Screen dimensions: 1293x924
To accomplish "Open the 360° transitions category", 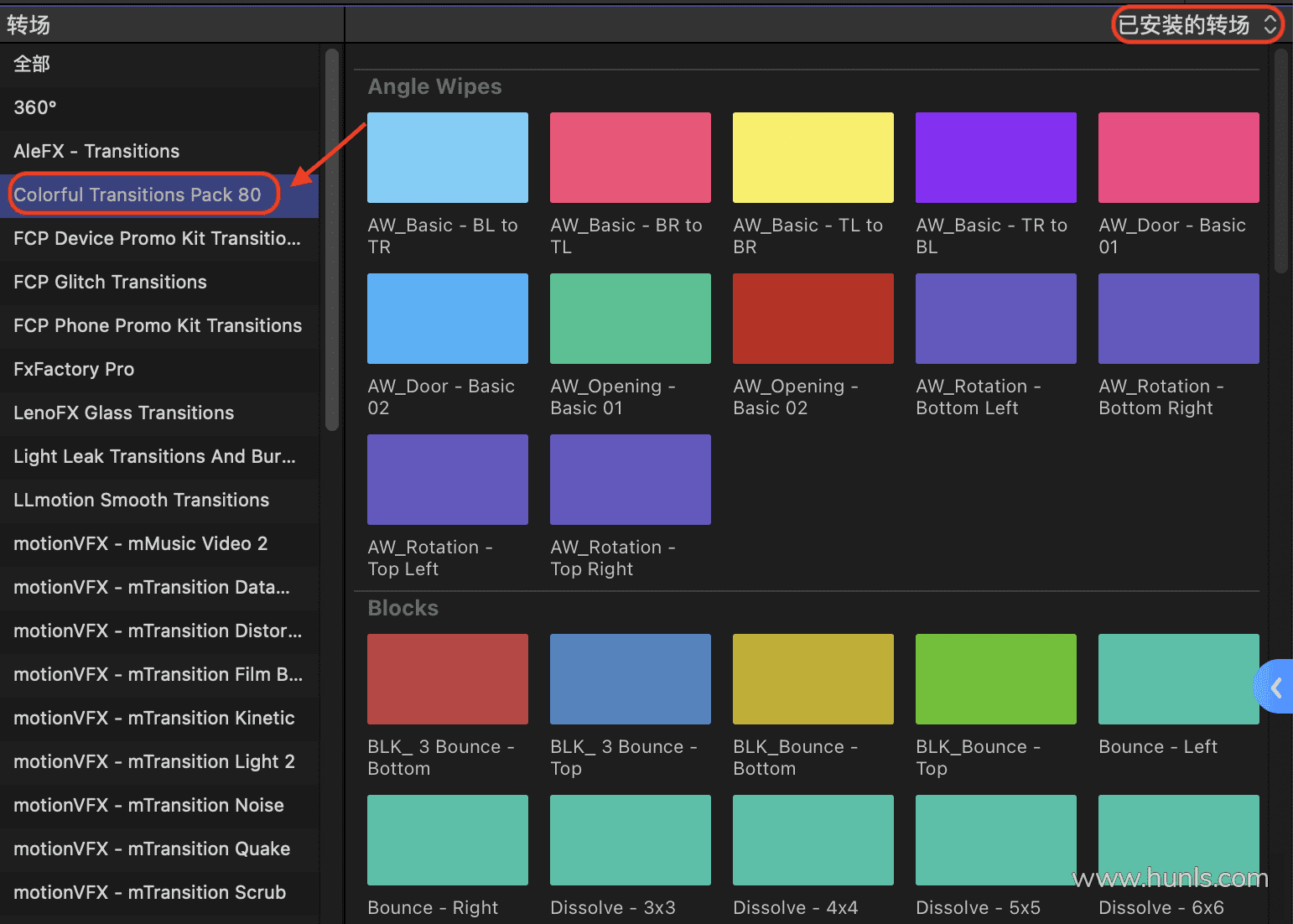I will click(x=35, y=107).
